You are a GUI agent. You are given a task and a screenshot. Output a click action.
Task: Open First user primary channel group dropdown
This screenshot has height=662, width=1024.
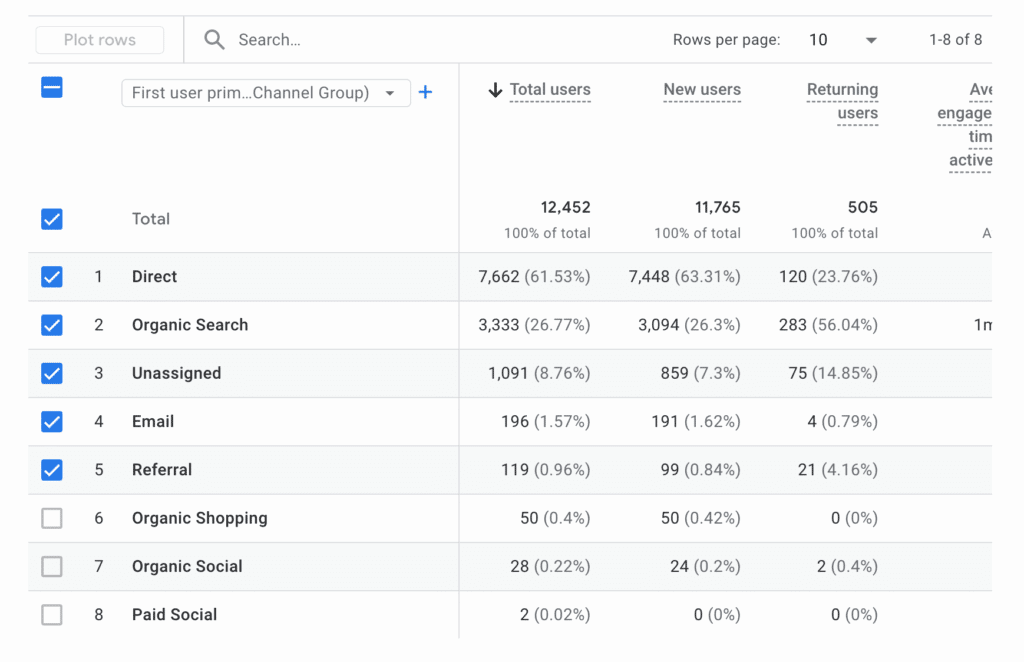click(265, 93)
